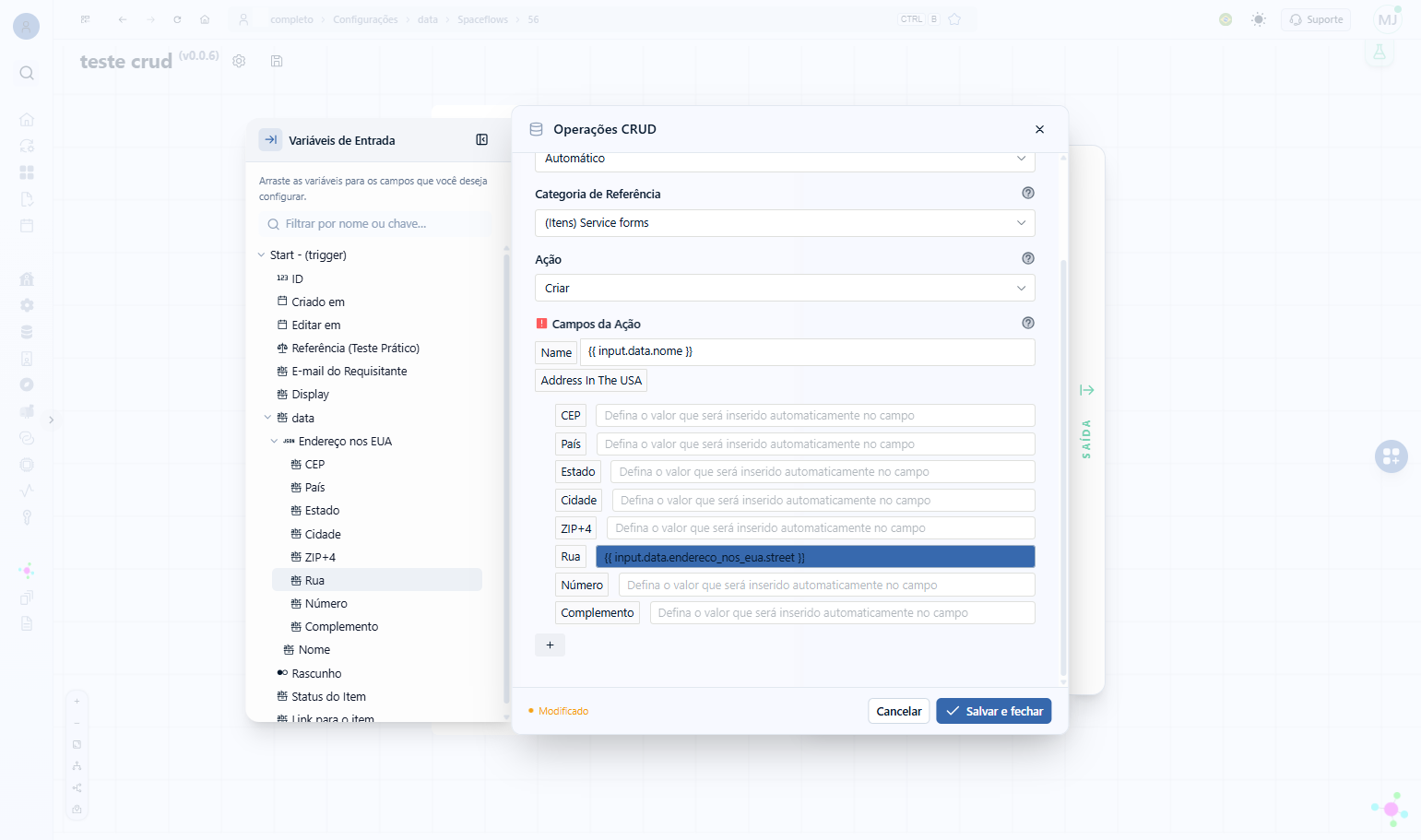Image resolution: width=1421 pixels, height=840 pixels.
Task: Open the Spaceflows breadcrumb
Action: coord(482,19)
